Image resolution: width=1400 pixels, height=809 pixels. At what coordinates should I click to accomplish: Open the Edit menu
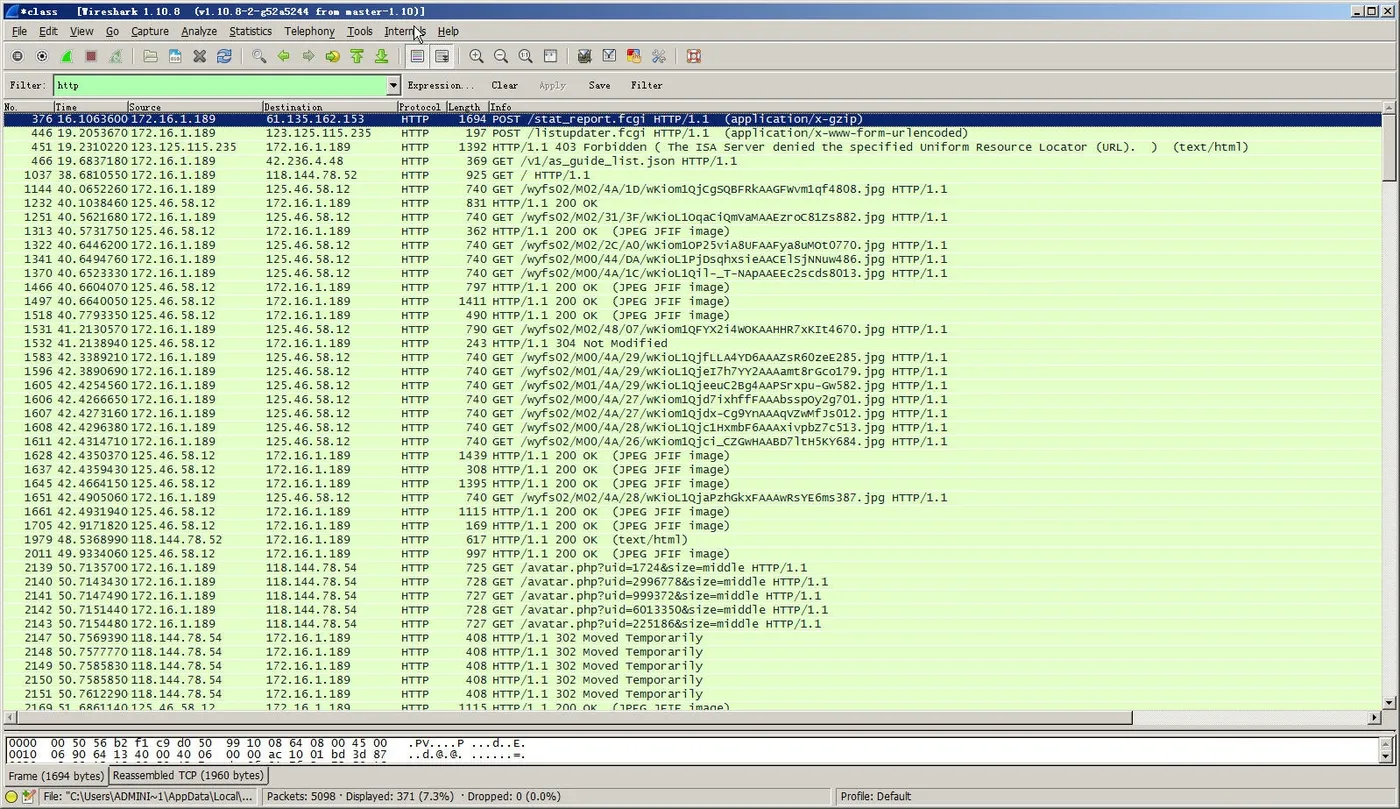coord(48,31)
